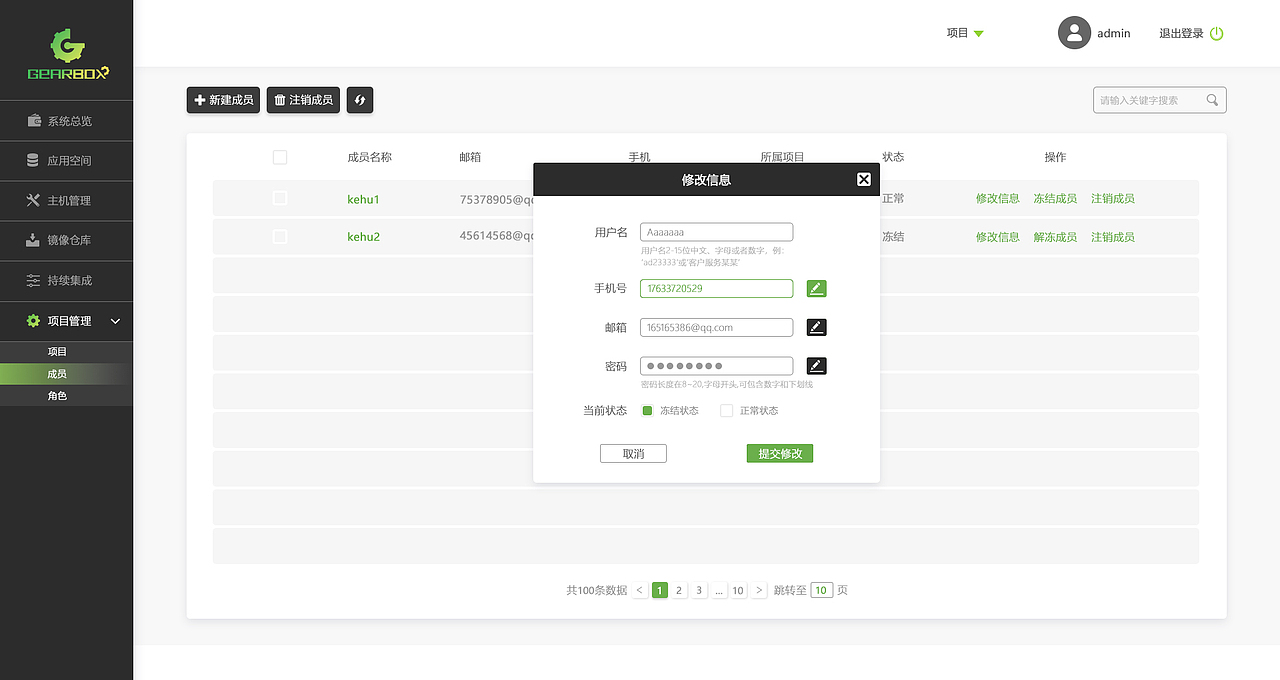
Task: Open 系统总览 in the sidebar
Action: [66, 121]
